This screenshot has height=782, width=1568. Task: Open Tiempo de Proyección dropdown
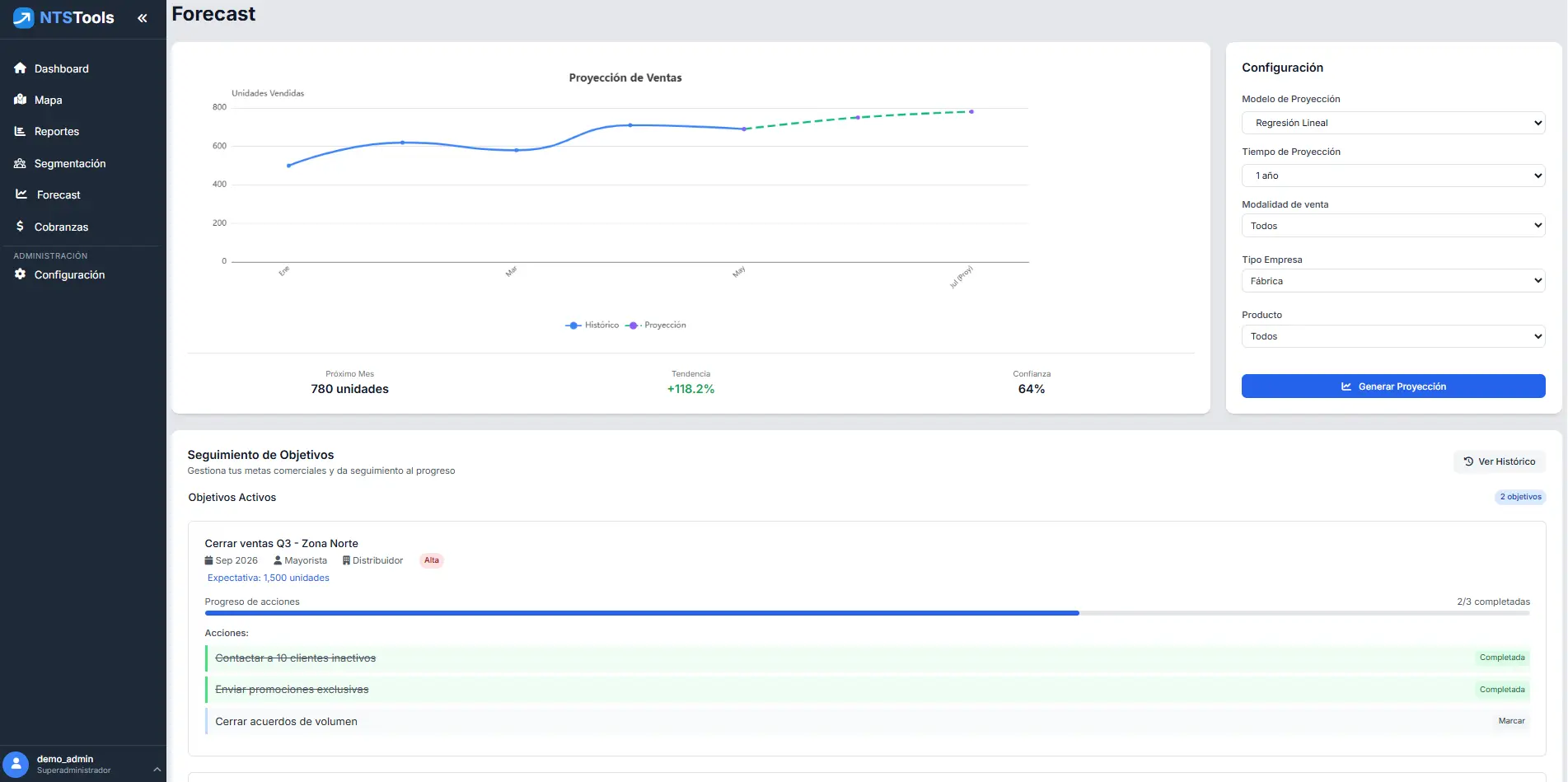click(1392, 176)
